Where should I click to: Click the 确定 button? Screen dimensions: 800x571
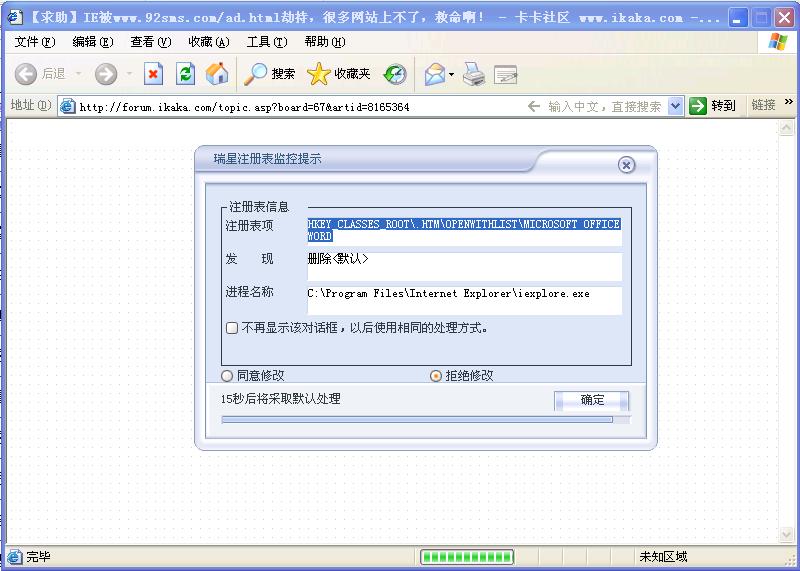tap(592, 401)
